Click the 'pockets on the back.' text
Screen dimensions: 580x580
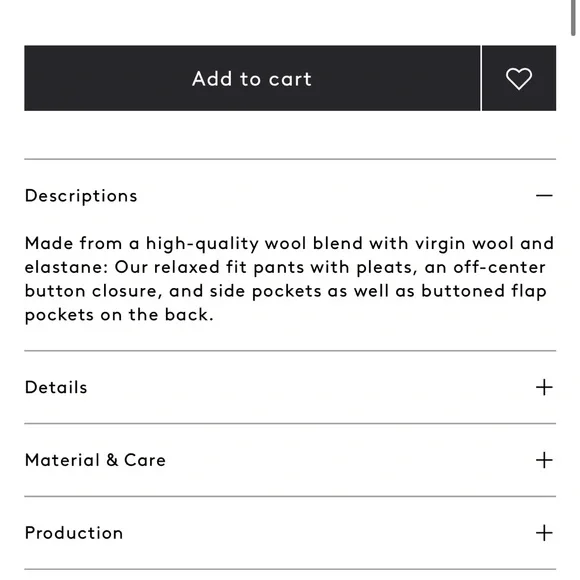pyautogui.click(x=119, y=315)
